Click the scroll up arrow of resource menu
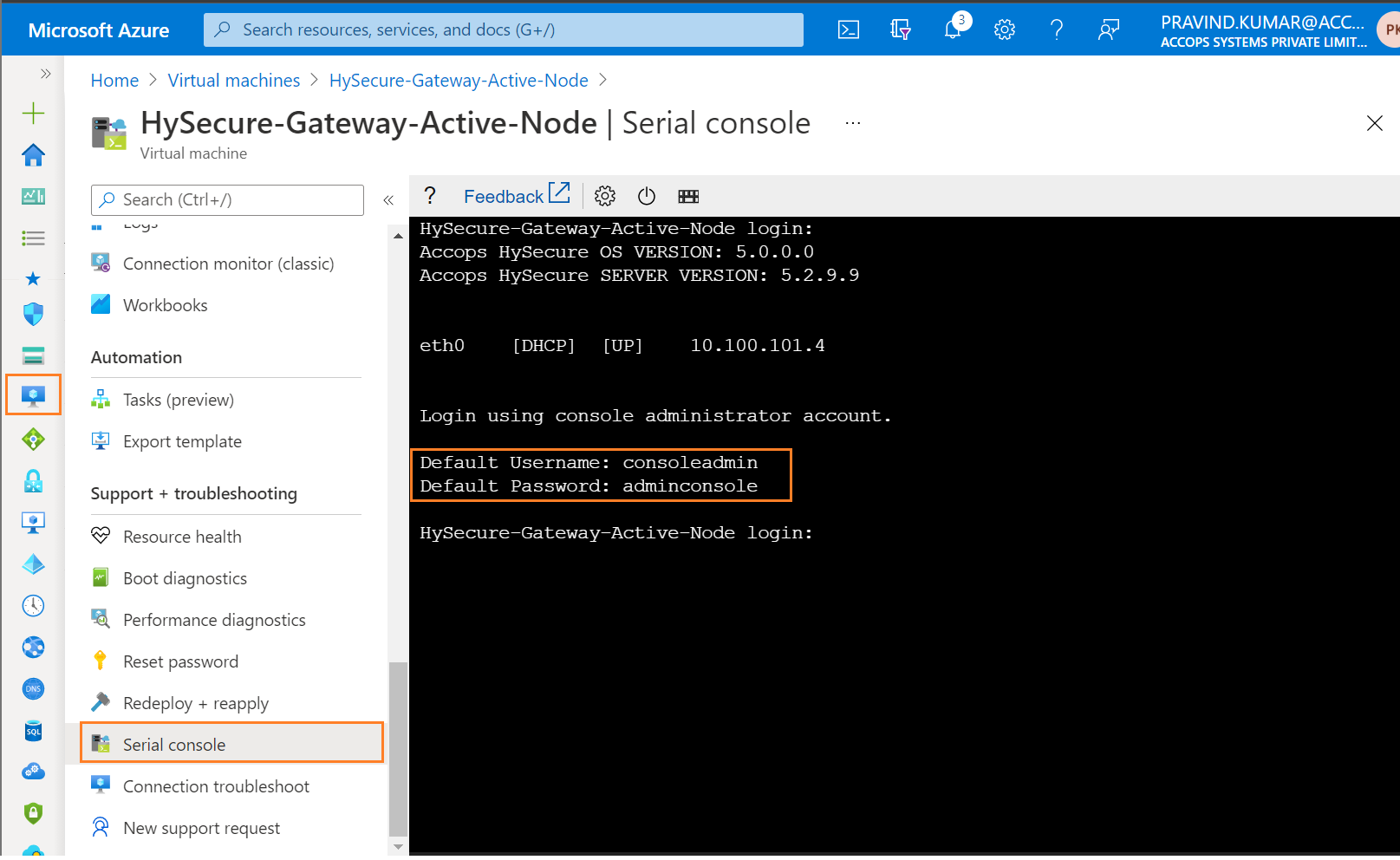 (398, 236)
